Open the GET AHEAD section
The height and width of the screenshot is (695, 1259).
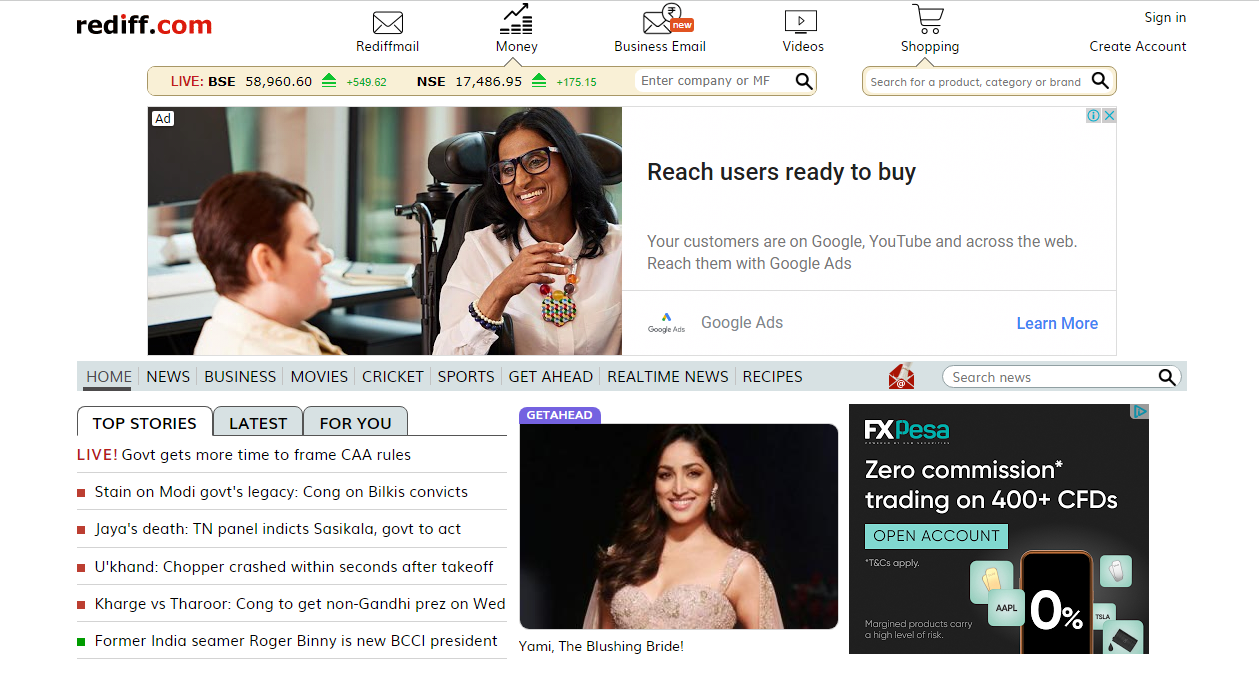pos(551,377)
